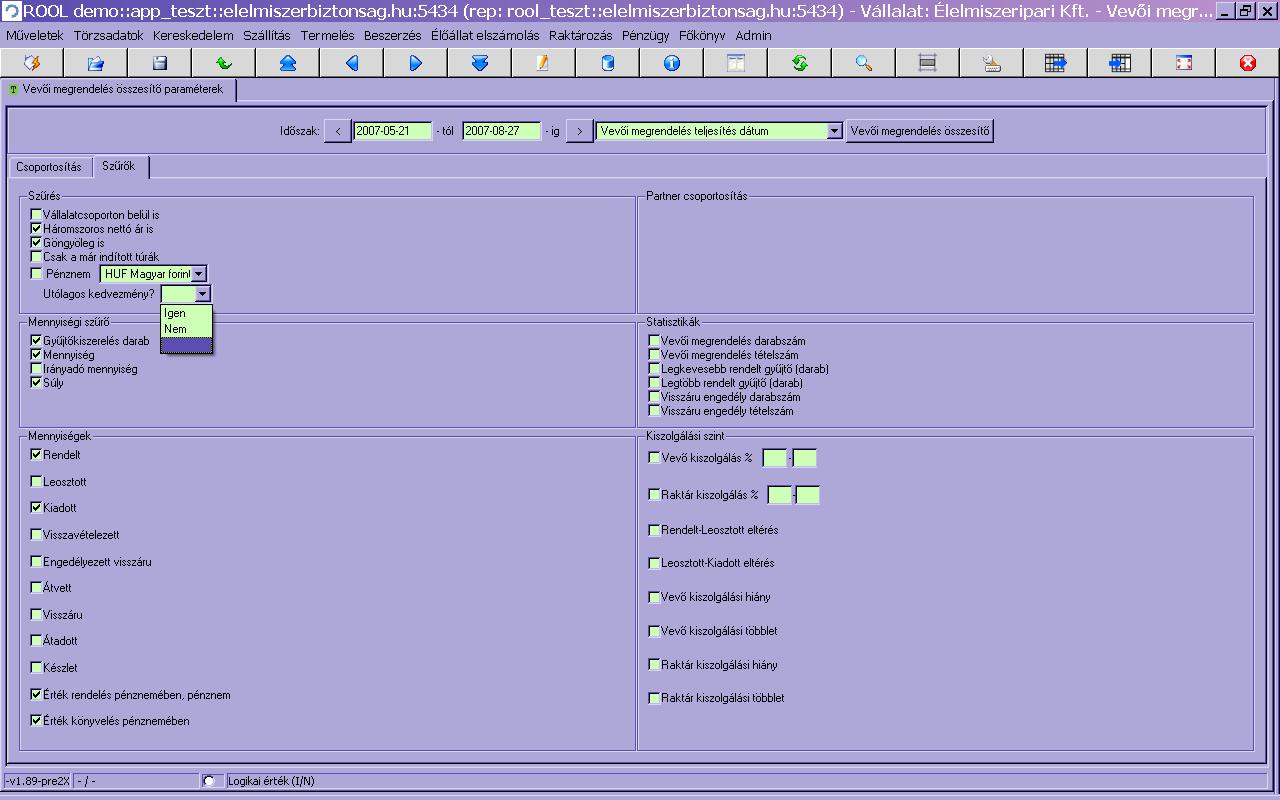Uncheck the Súly checkbox
Screen dimensions: 1280x800
click(x=37, y=383)
